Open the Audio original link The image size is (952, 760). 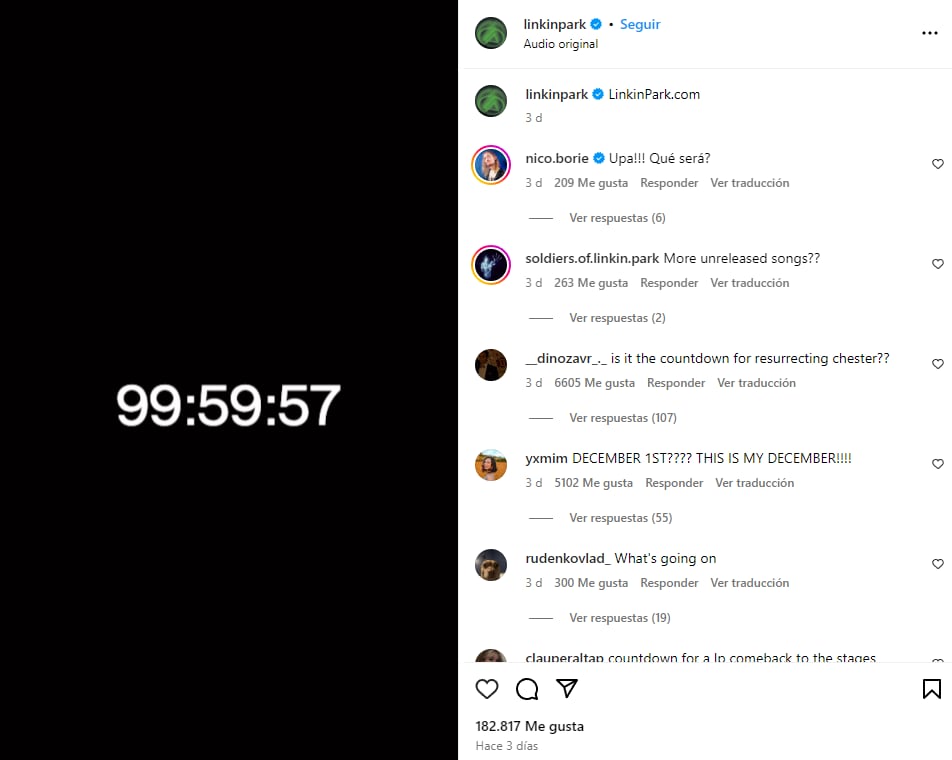(x=560, y=44)
